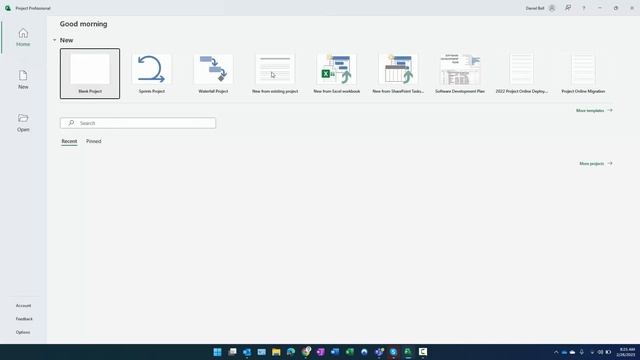Click the user account profile icon
Screen dimensions: 640x360
(x=552, y=8)
